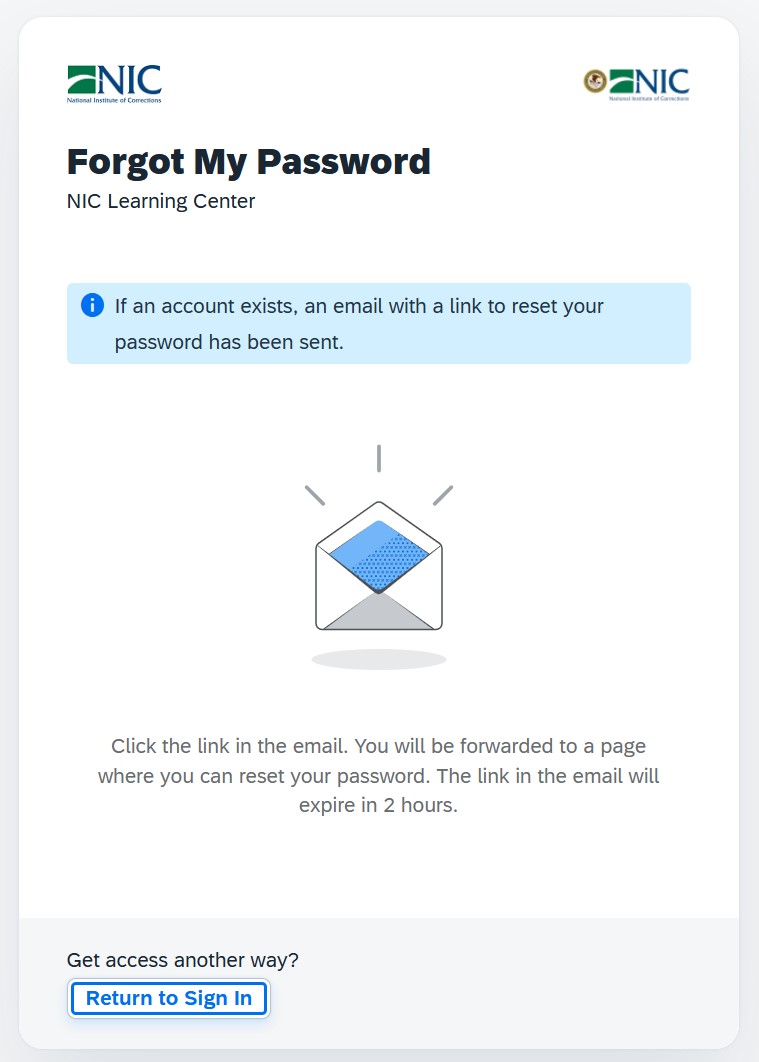Click the NIC logo in the top-left corner
The width and height of the screenshot is (759, 1062).
[x=113, y=80]
